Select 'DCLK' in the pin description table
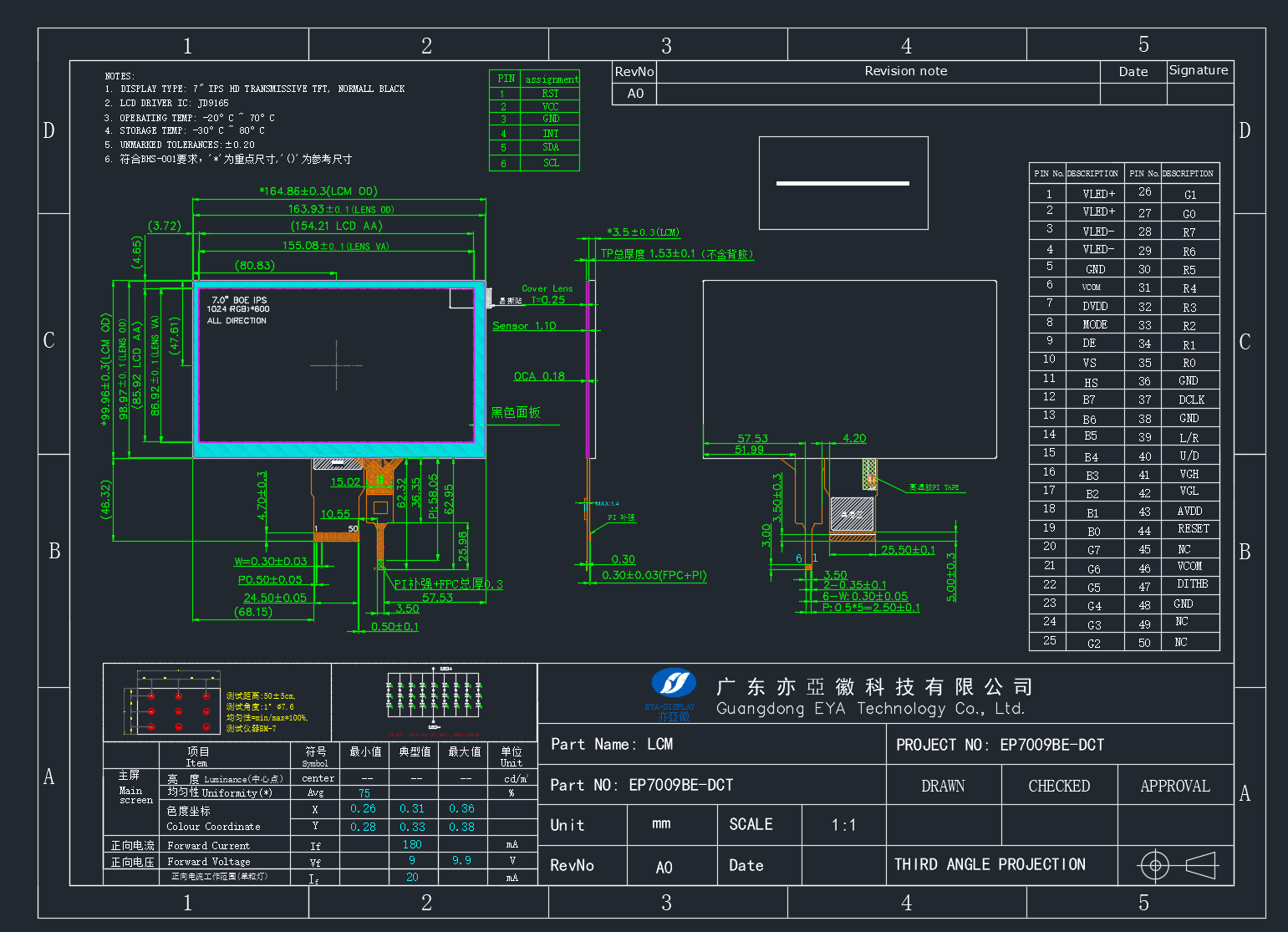Screen dimensions: 1288x932 coord(1191,400)
